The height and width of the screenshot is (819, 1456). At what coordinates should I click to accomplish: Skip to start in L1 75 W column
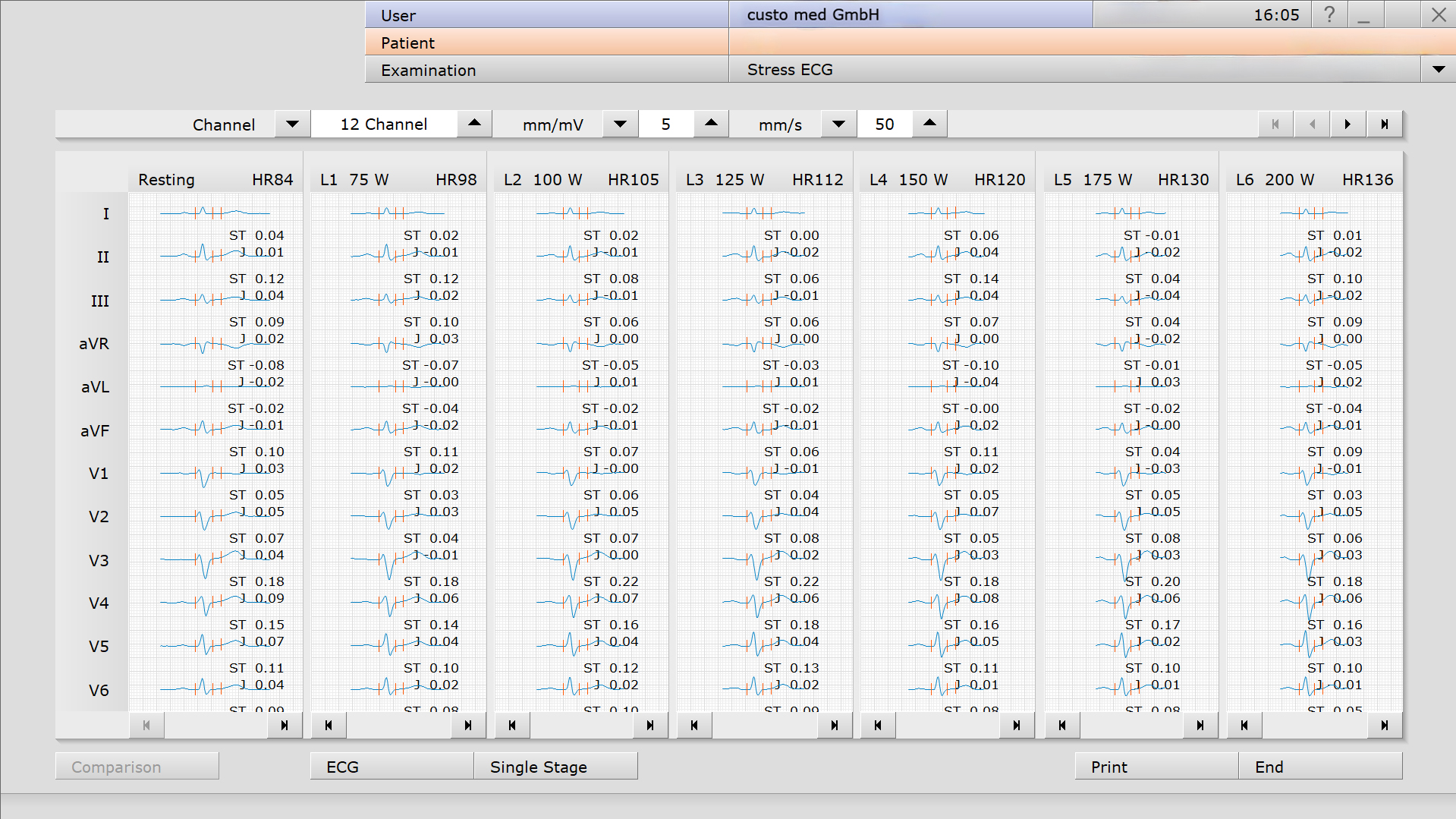(329, 725)
